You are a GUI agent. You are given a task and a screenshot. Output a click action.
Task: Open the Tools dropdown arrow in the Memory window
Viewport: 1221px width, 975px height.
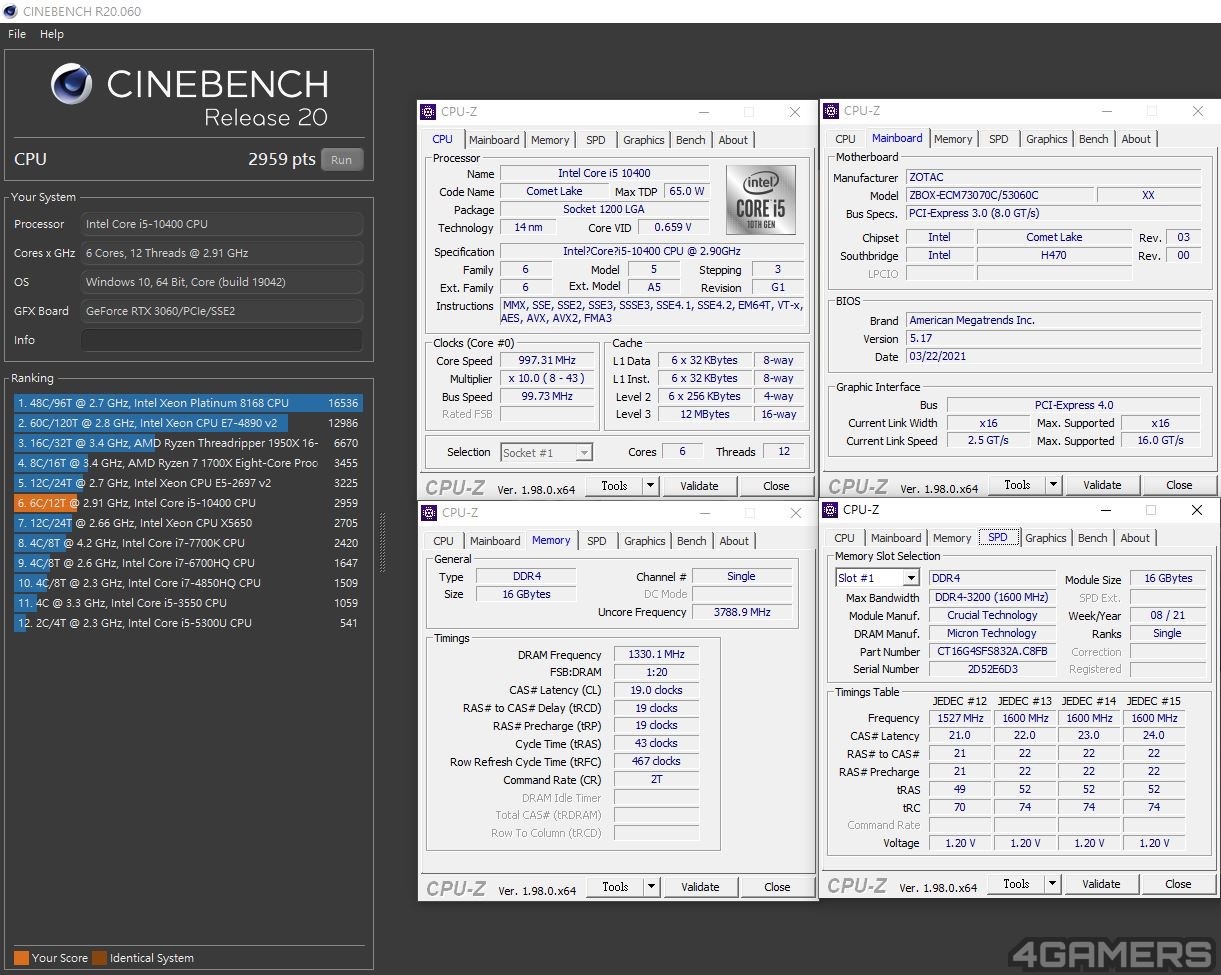tap(650, 887)
